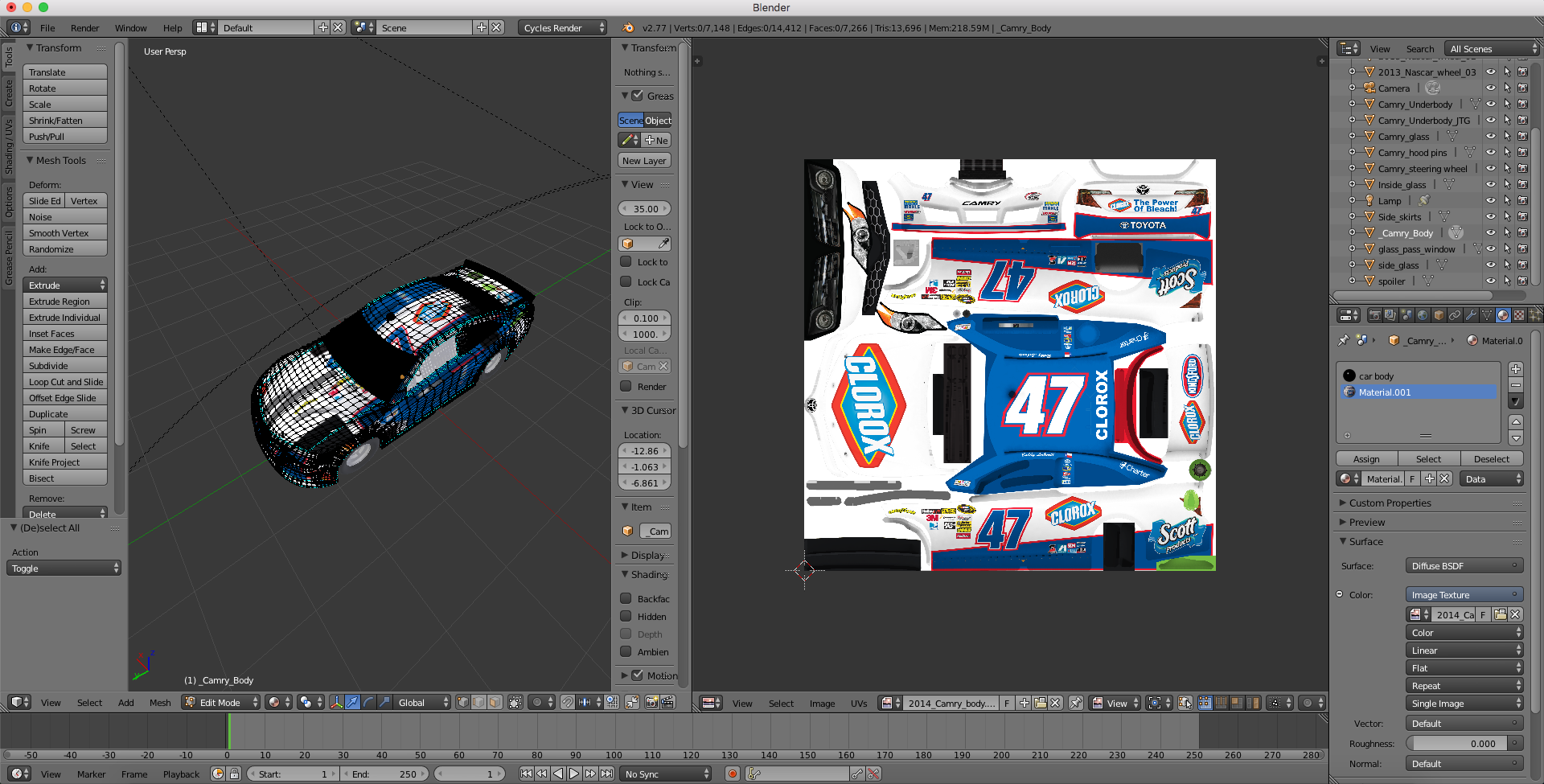
Task: Enable Render Border checkbox
Action: pyautogui.click(x=626, y=386)
